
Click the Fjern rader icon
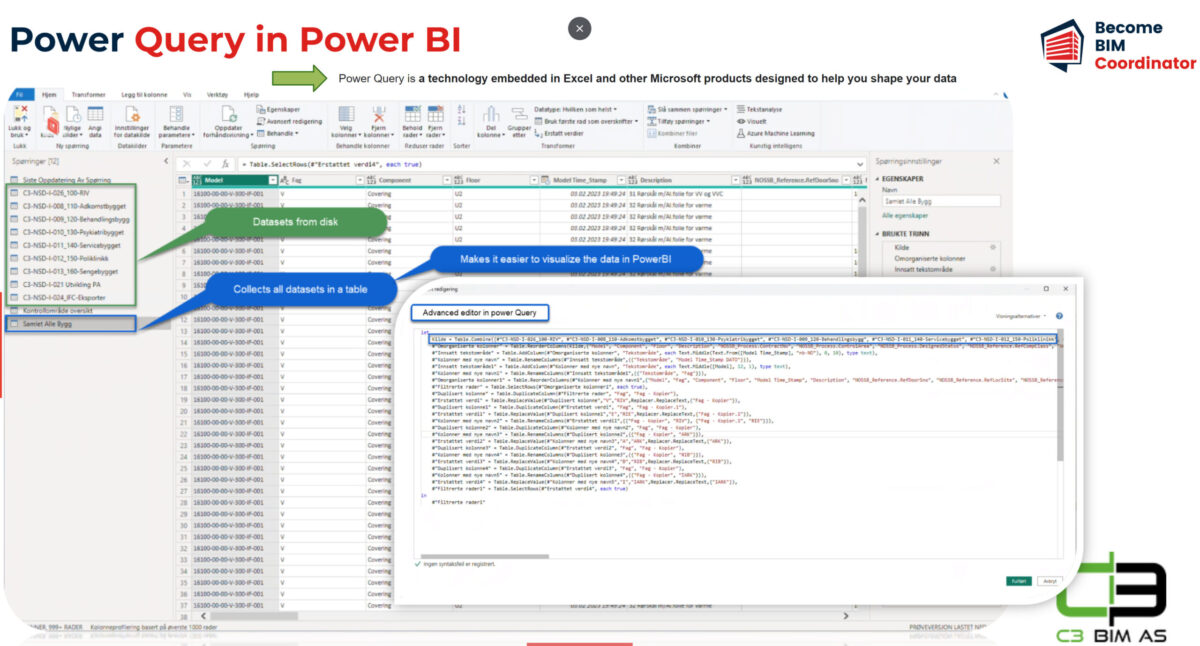pos(435,114)
